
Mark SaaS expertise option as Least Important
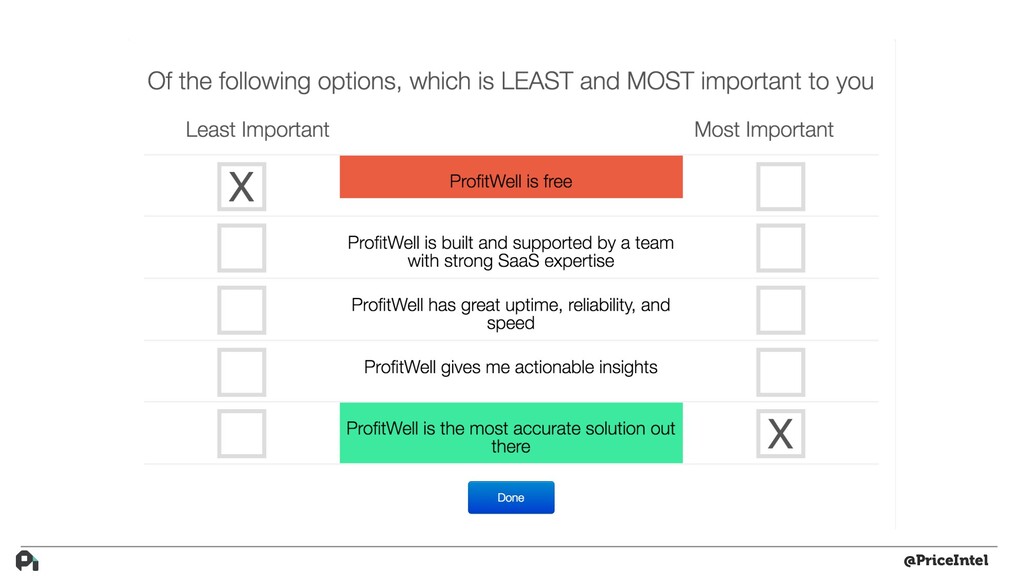(242, 248)
